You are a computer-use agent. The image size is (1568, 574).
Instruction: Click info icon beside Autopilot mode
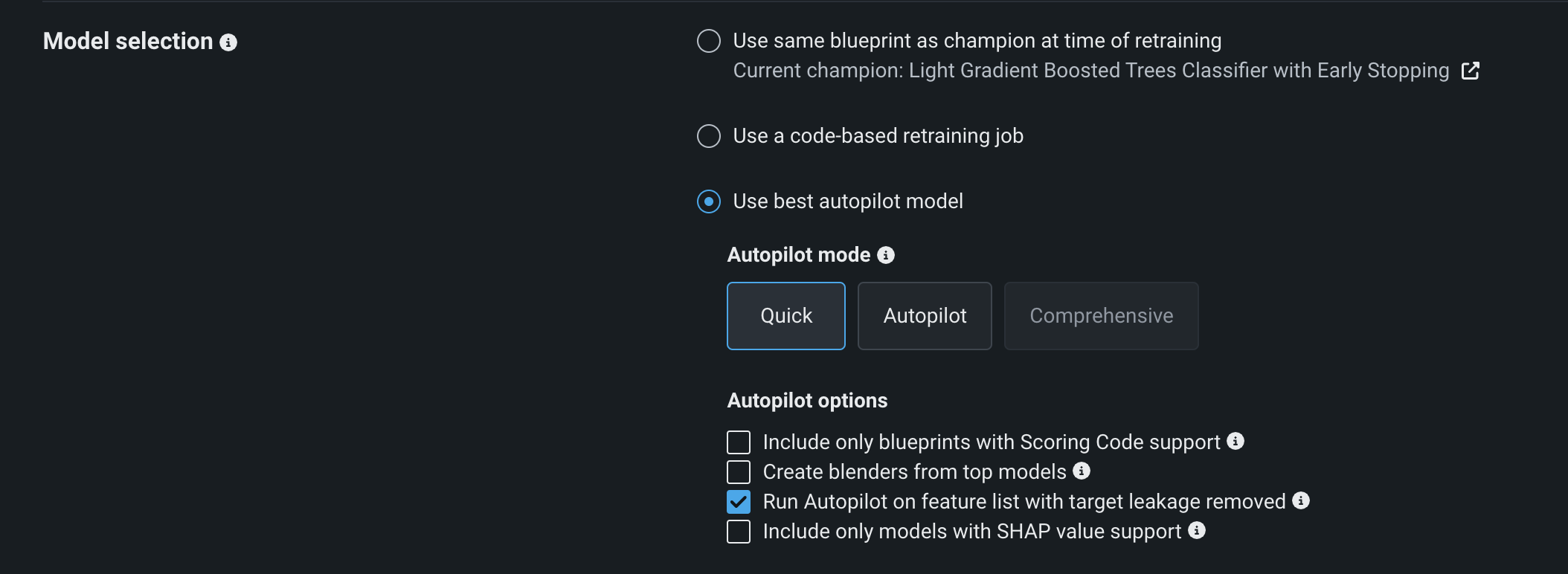point(885,255)
